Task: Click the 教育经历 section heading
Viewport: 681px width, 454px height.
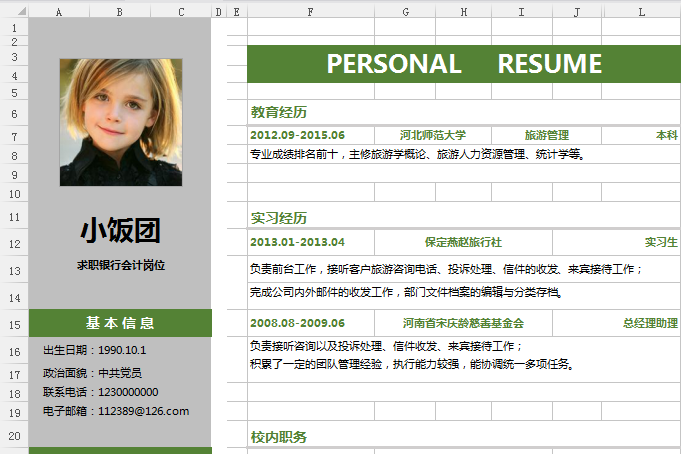Action: click(279, 112)
